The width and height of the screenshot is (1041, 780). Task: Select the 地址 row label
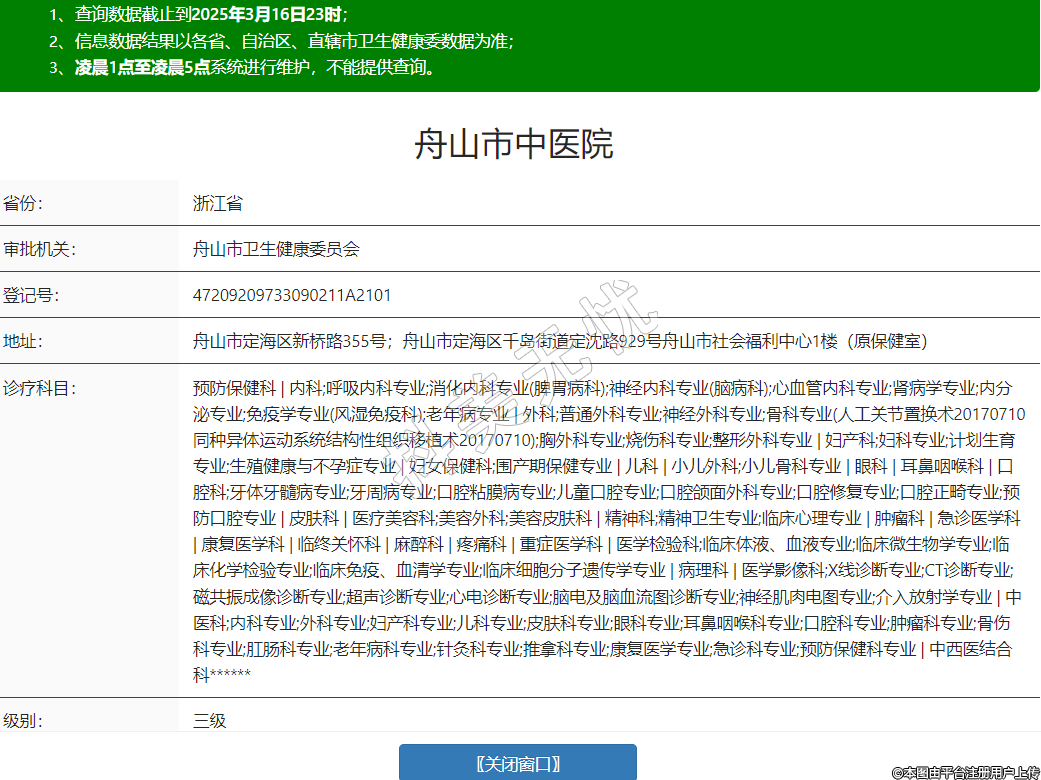pos(23,341)
